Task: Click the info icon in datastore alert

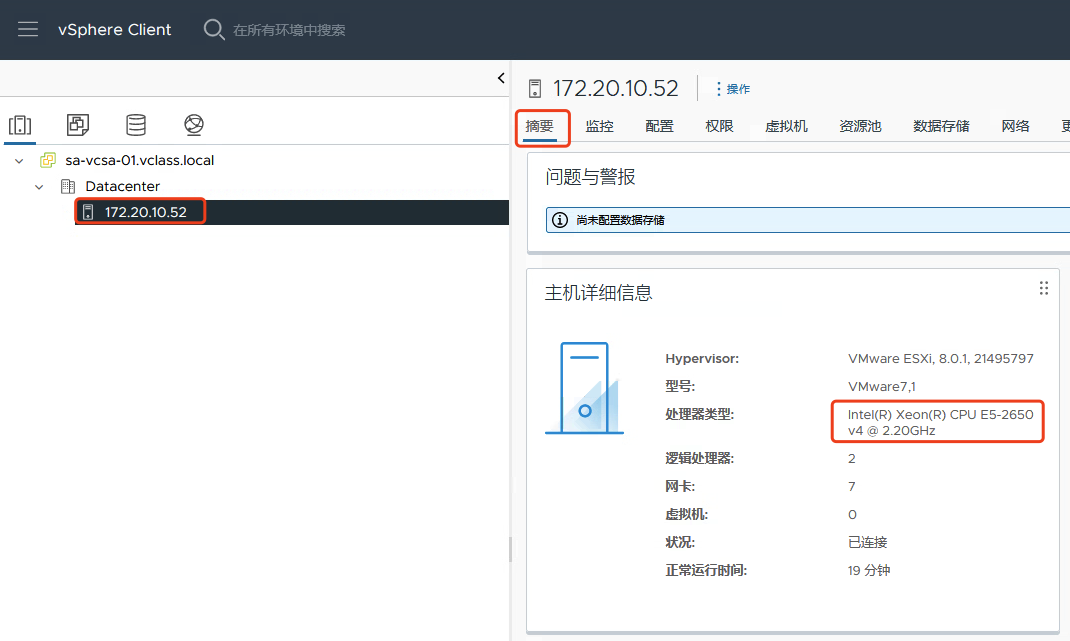Action: (560, 220)
